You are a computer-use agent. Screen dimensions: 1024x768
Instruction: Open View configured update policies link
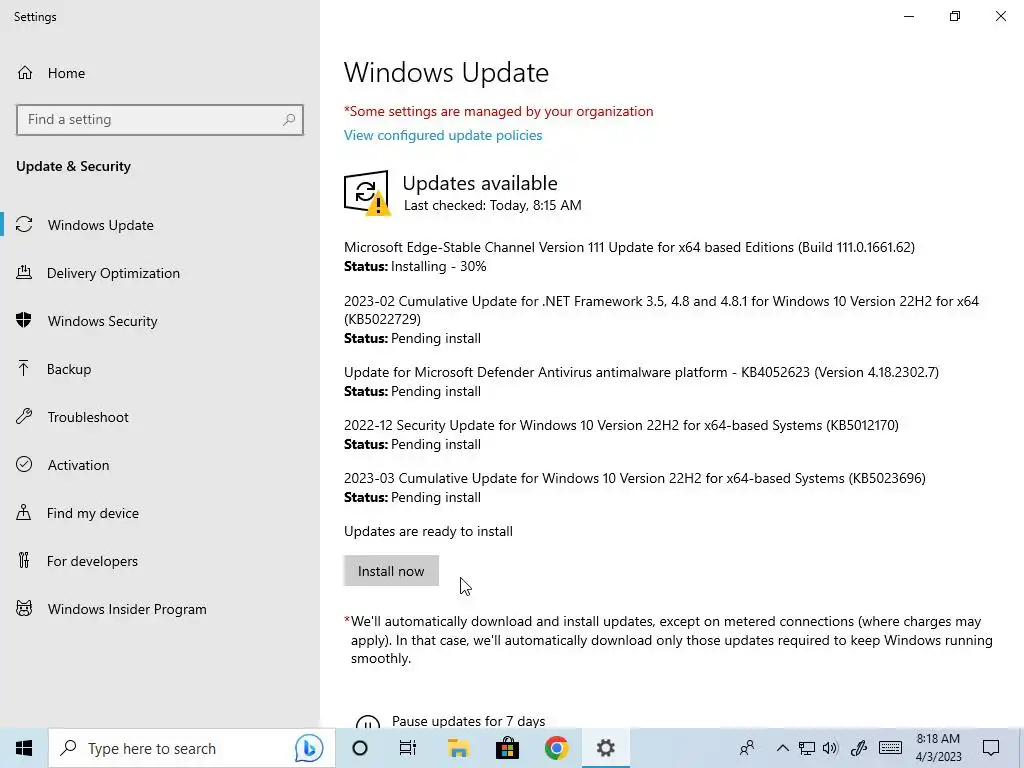(443, 135)
